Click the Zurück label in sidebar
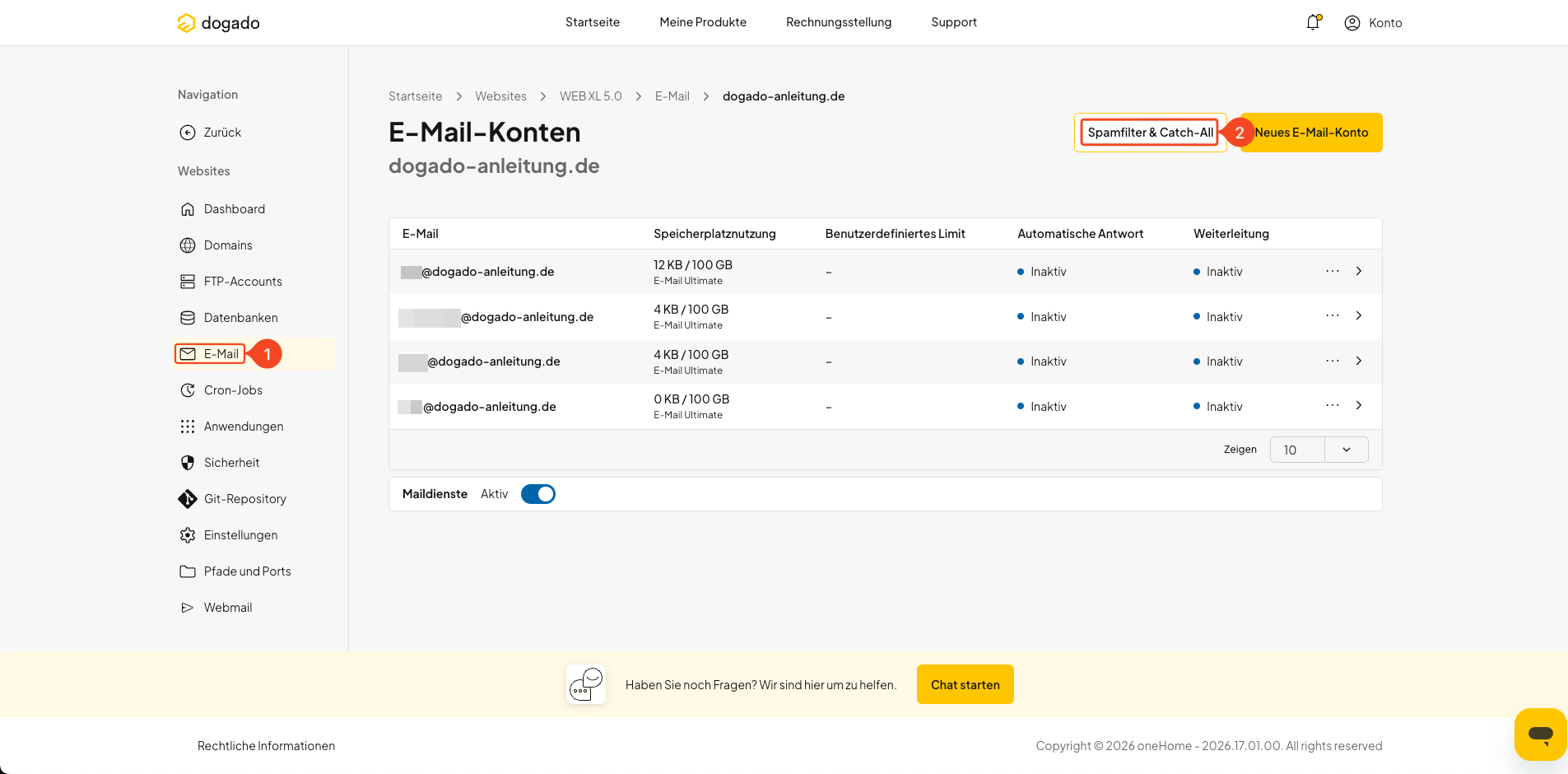Image resolution: width=1568 pixels, height=774 pixels. (x=222, y=133)
